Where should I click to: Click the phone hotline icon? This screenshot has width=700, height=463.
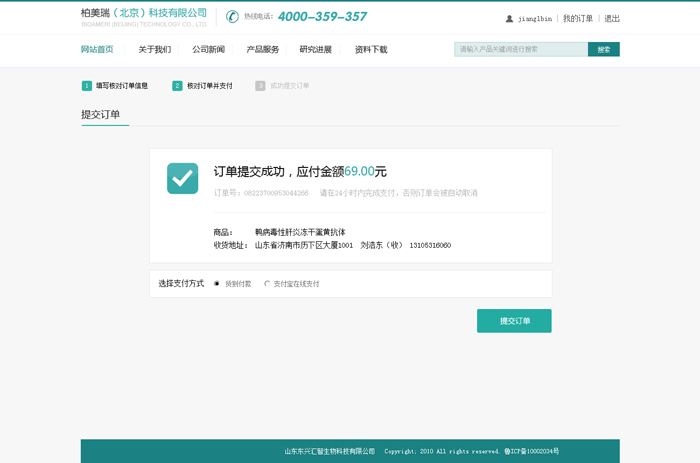point(232,17)
